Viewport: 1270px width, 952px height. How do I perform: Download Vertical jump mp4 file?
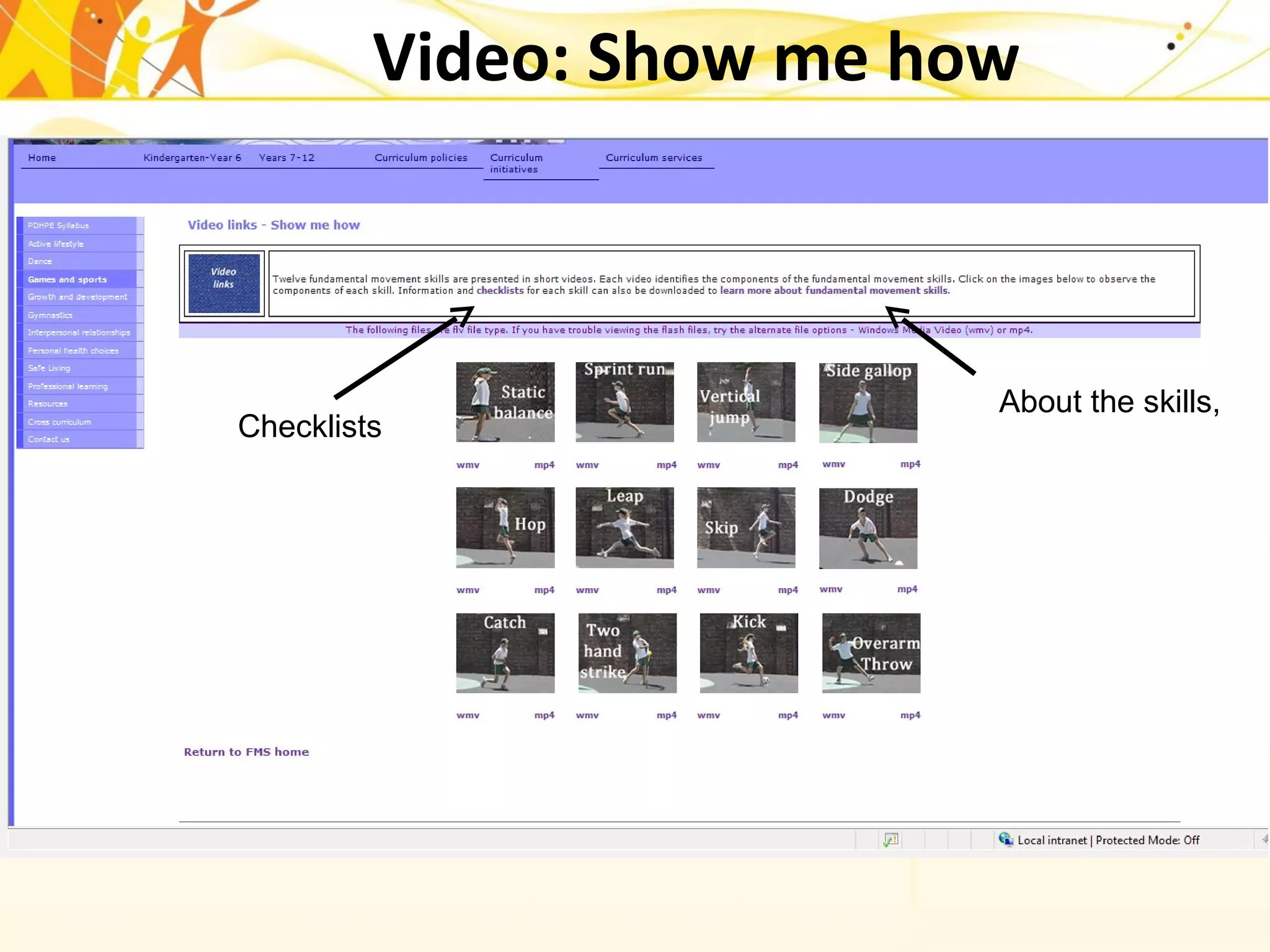click(788, 465)
